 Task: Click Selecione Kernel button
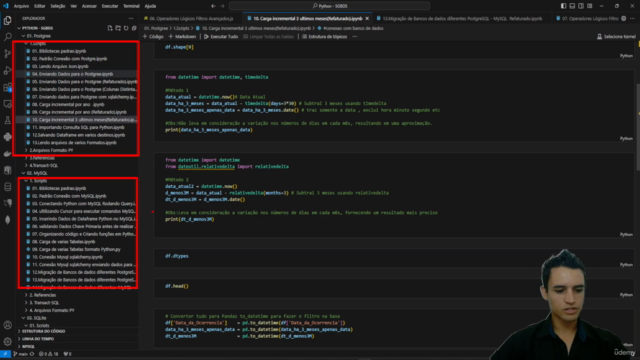pyautogui.click(x=616, y=36)
